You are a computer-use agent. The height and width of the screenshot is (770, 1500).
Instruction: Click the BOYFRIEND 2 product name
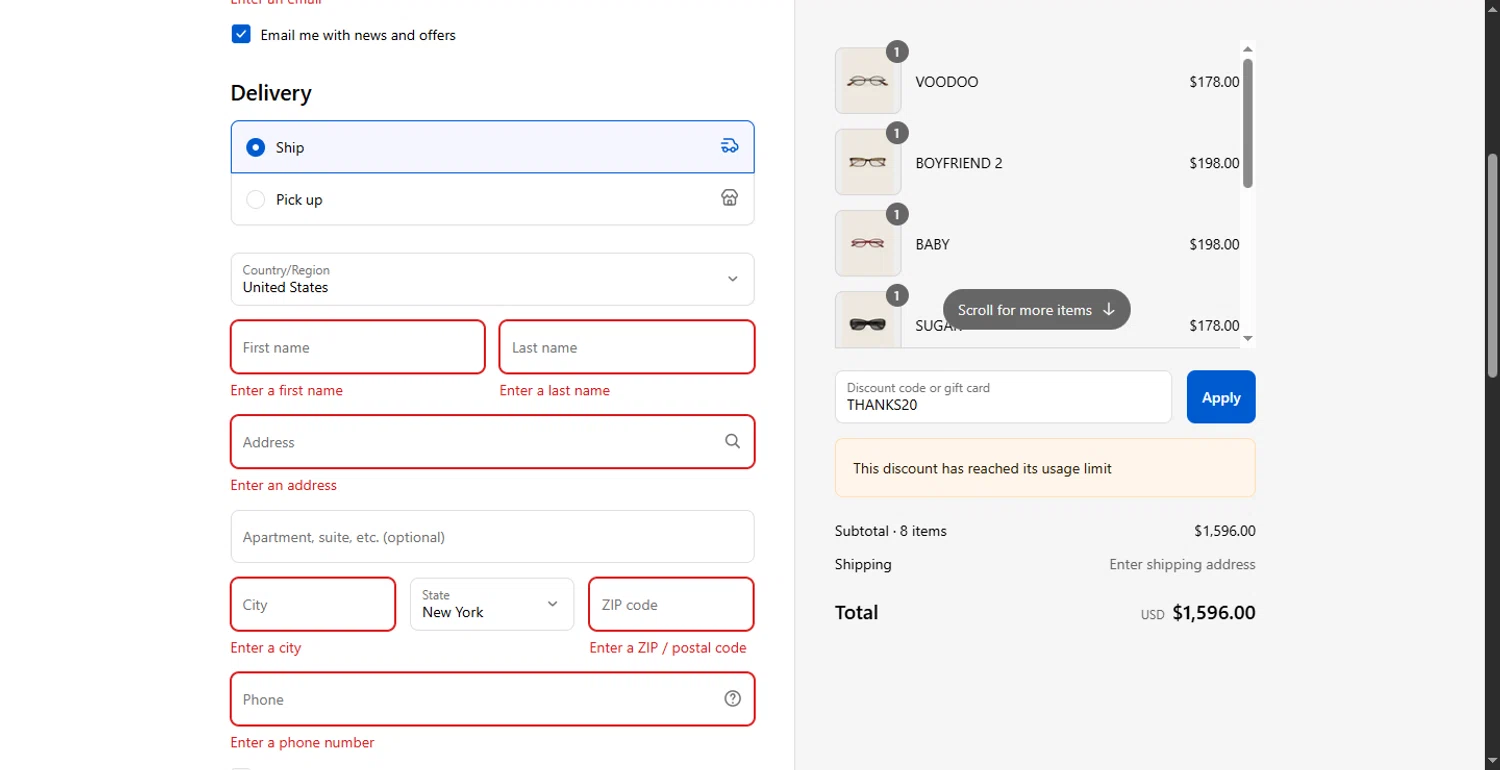959,163
